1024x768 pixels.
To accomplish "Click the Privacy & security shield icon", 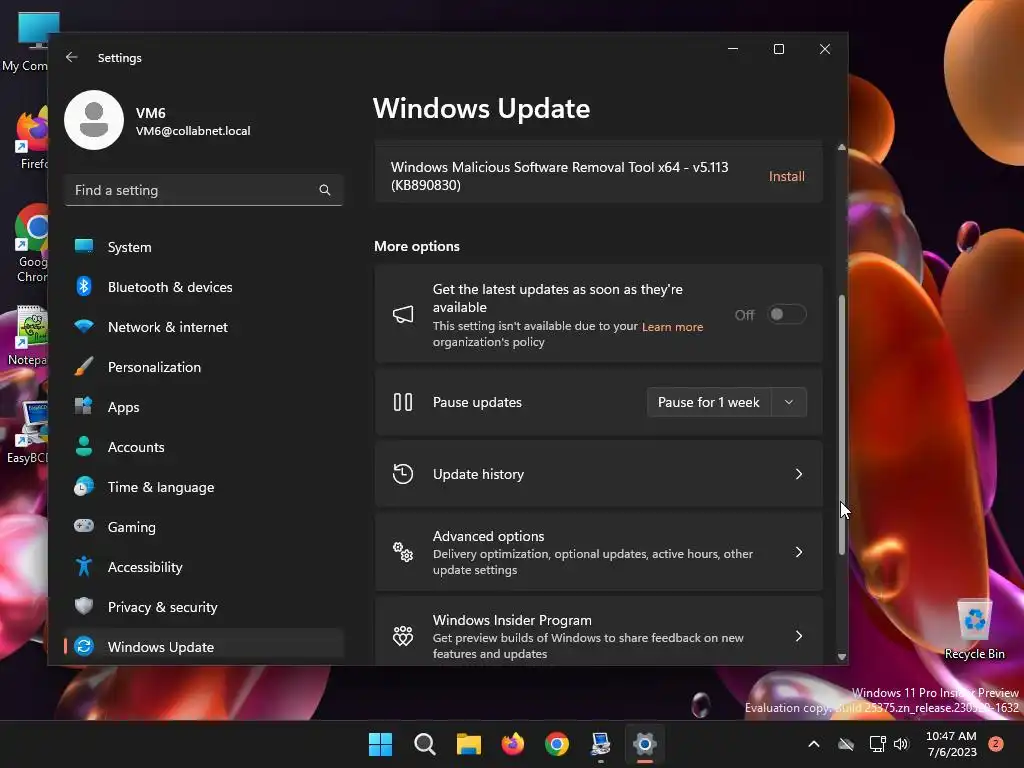I will 84,606.
